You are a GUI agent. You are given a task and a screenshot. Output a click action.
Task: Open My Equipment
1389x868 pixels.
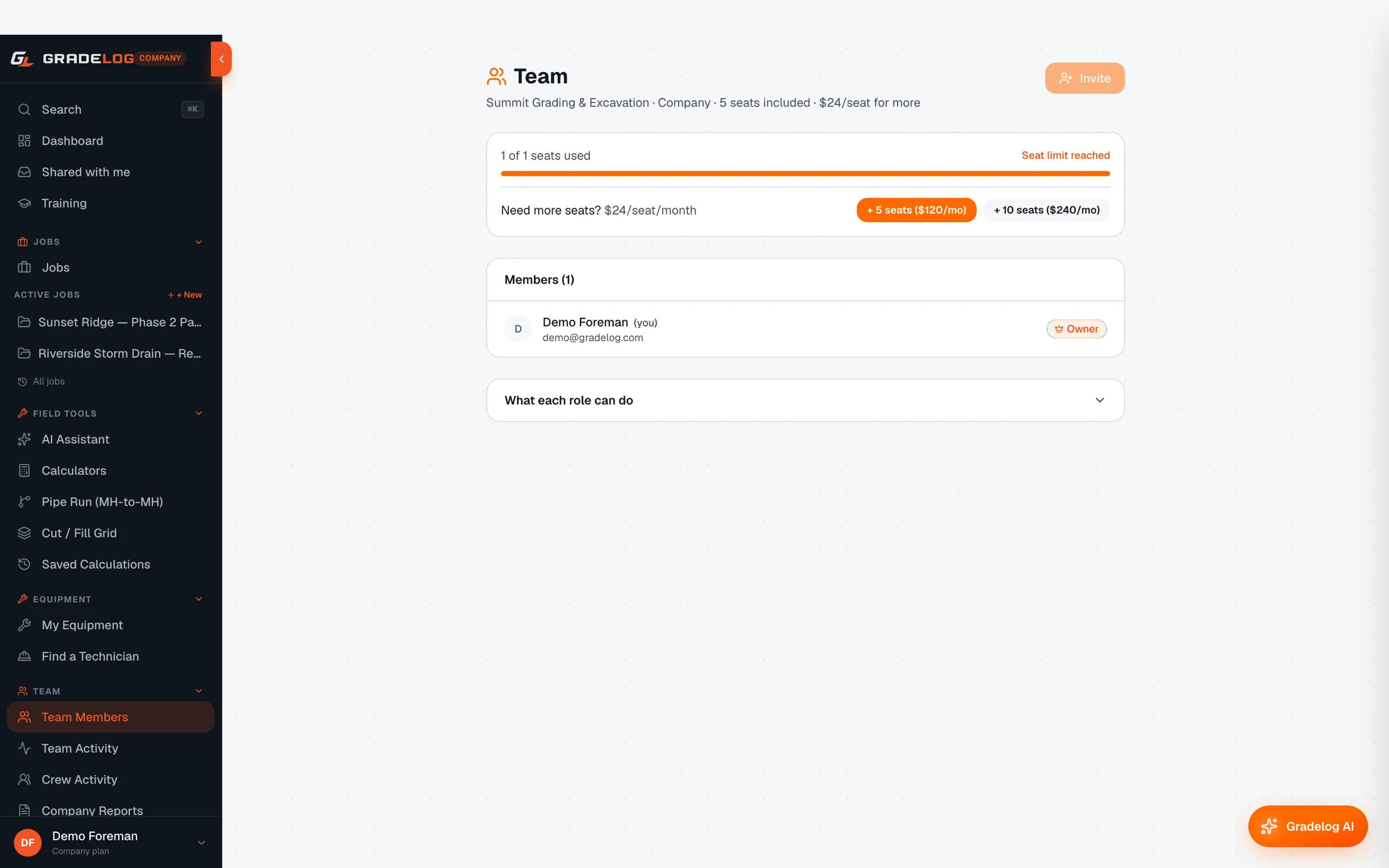tap(110, 624)
